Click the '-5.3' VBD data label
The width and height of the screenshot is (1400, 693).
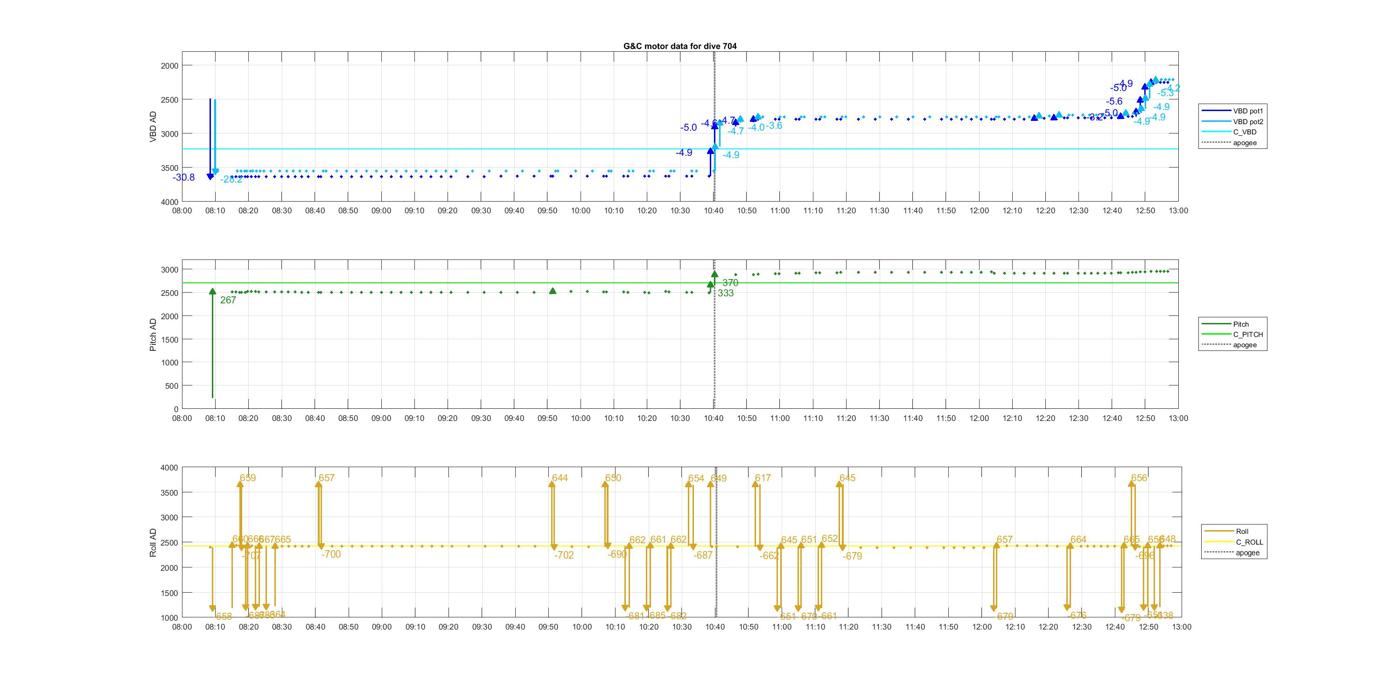1166,93
